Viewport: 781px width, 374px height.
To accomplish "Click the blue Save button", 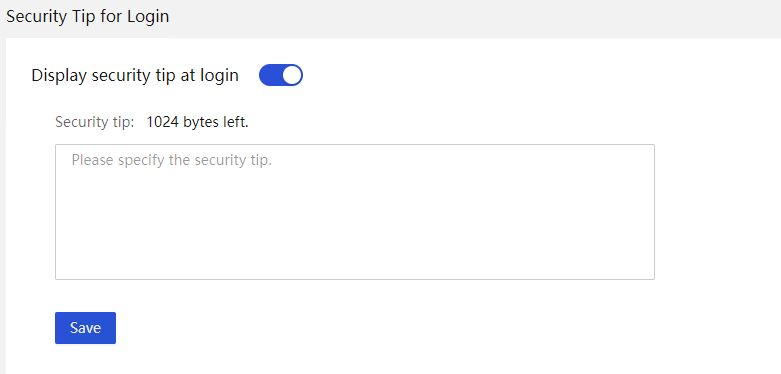I will click(85, 328).
